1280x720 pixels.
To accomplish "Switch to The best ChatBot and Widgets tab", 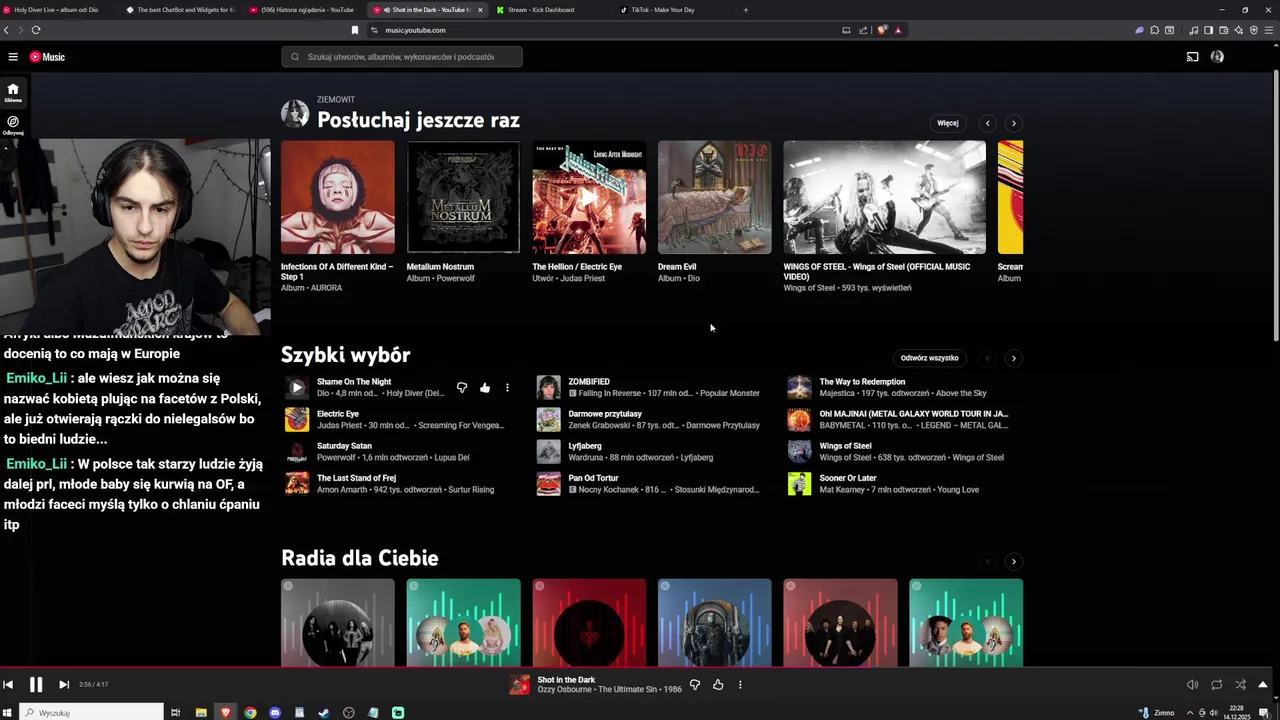I will [180, 10].
